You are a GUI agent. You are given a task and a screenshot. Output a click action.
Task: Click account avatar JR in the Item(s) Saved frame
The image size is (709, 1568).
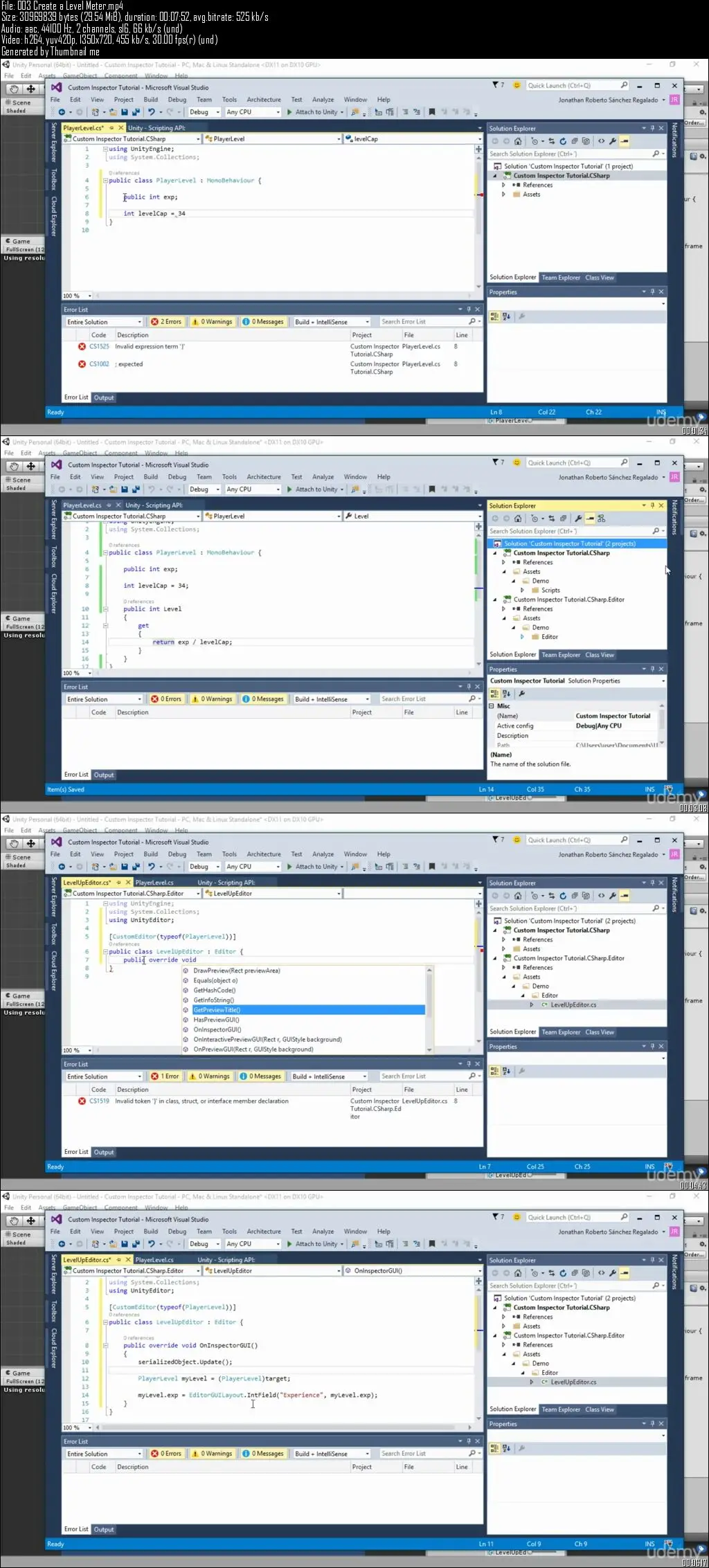674,477
